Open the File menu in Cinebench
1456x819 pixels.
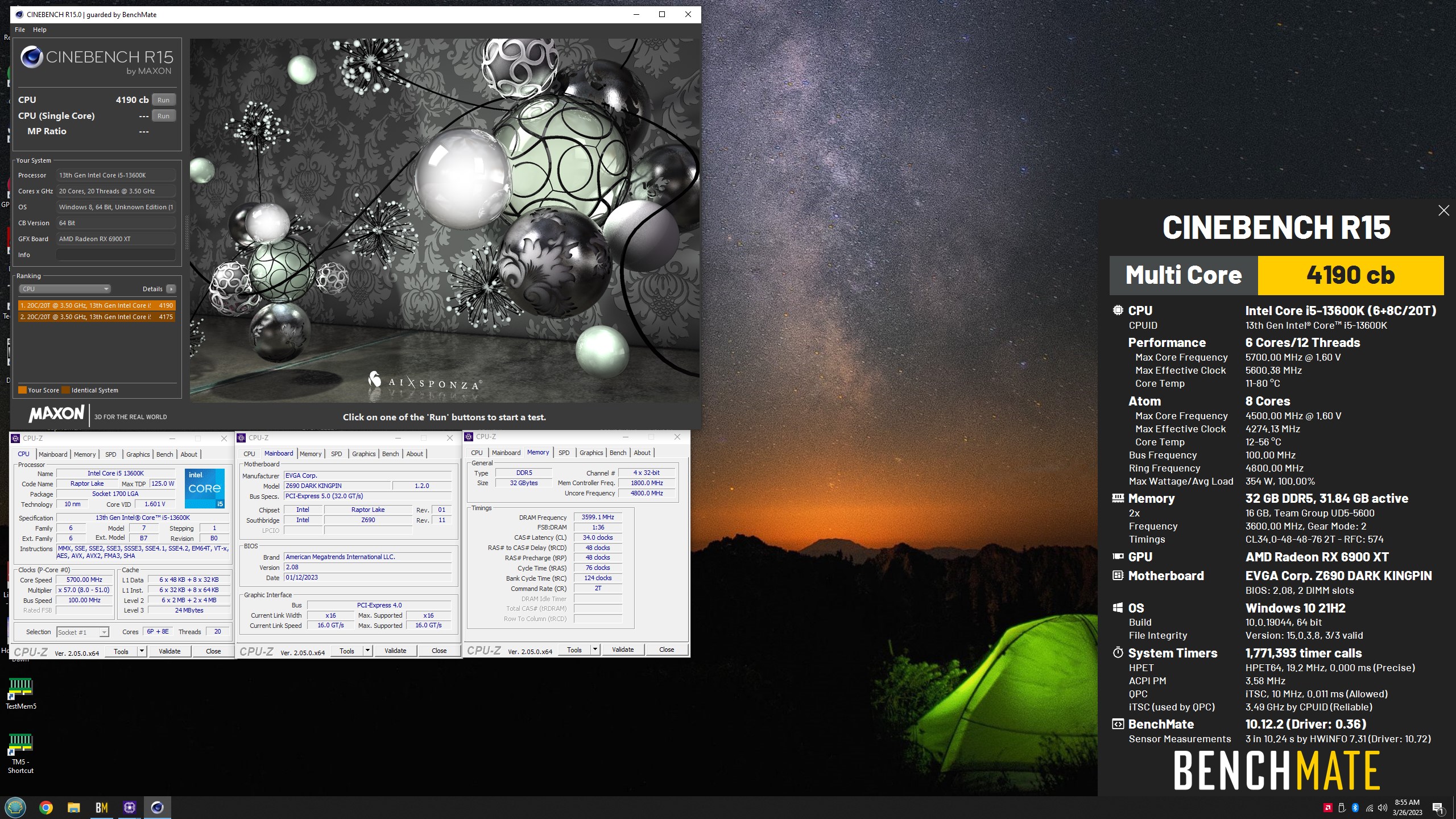pyautogui.click(x=19, y=30)
